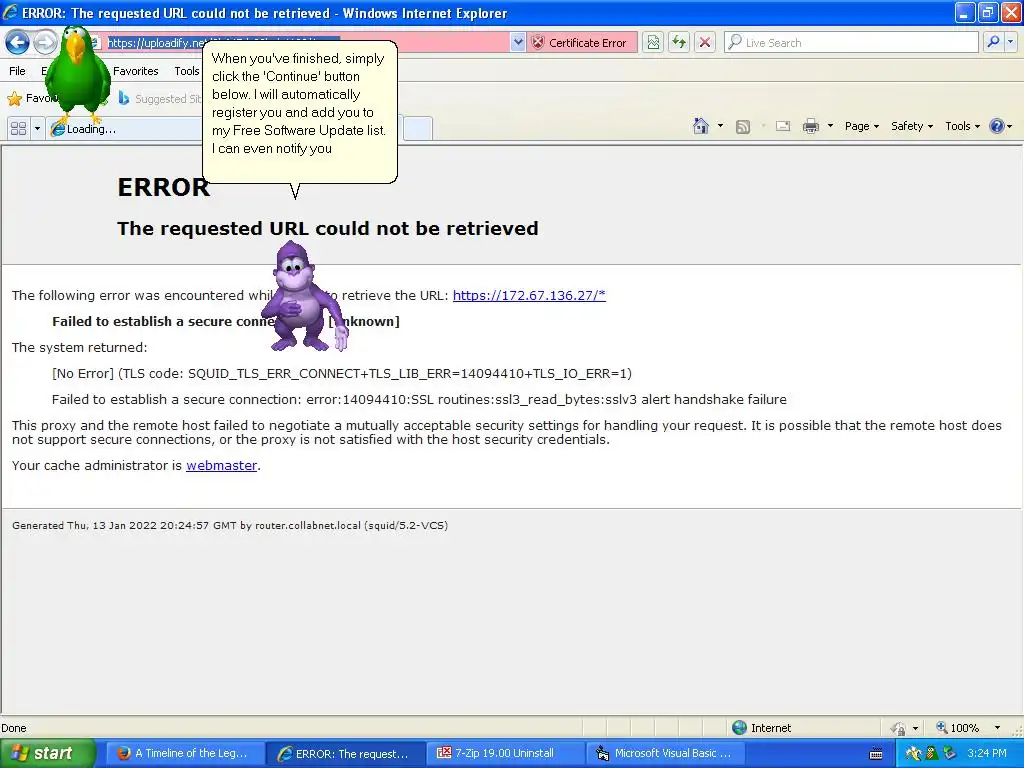Open the address bar history dropdown
1024x768 pixels.
point(518,42)
